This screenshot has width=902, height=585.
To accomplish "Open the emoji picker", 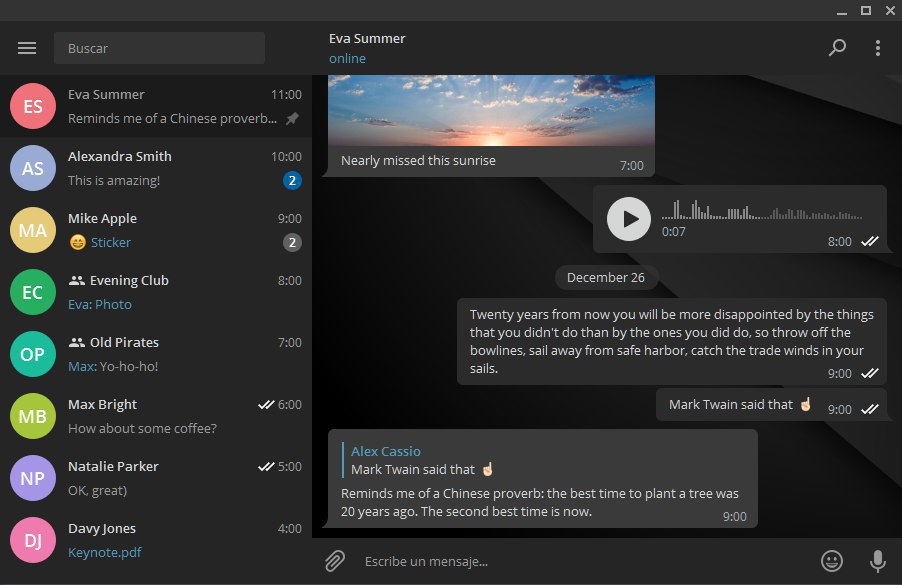I will (x=831, y=561).
